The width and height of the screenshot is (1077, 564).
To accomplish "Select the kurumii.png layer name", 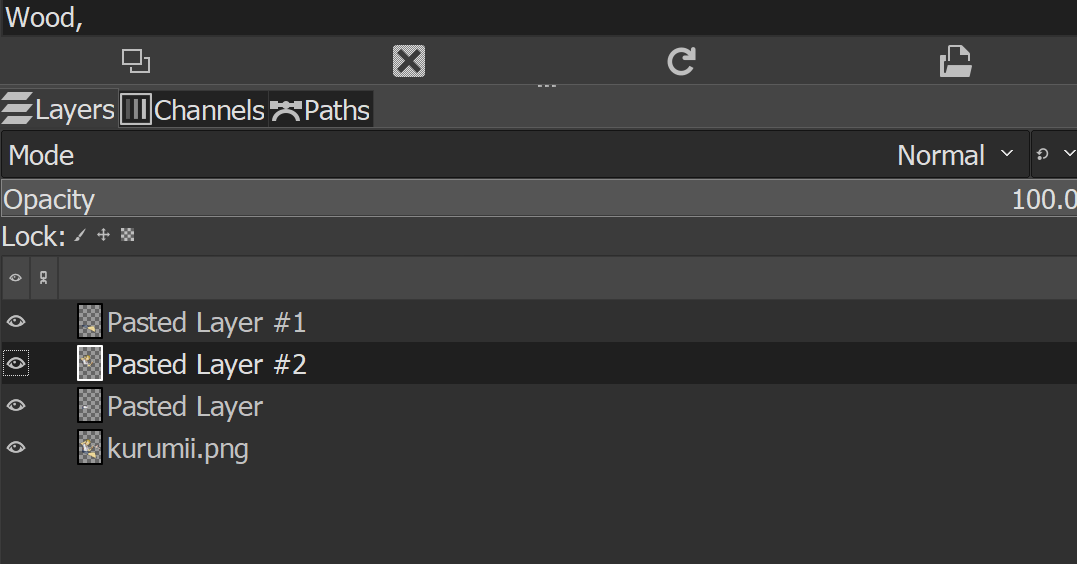I will coord(177,449).
